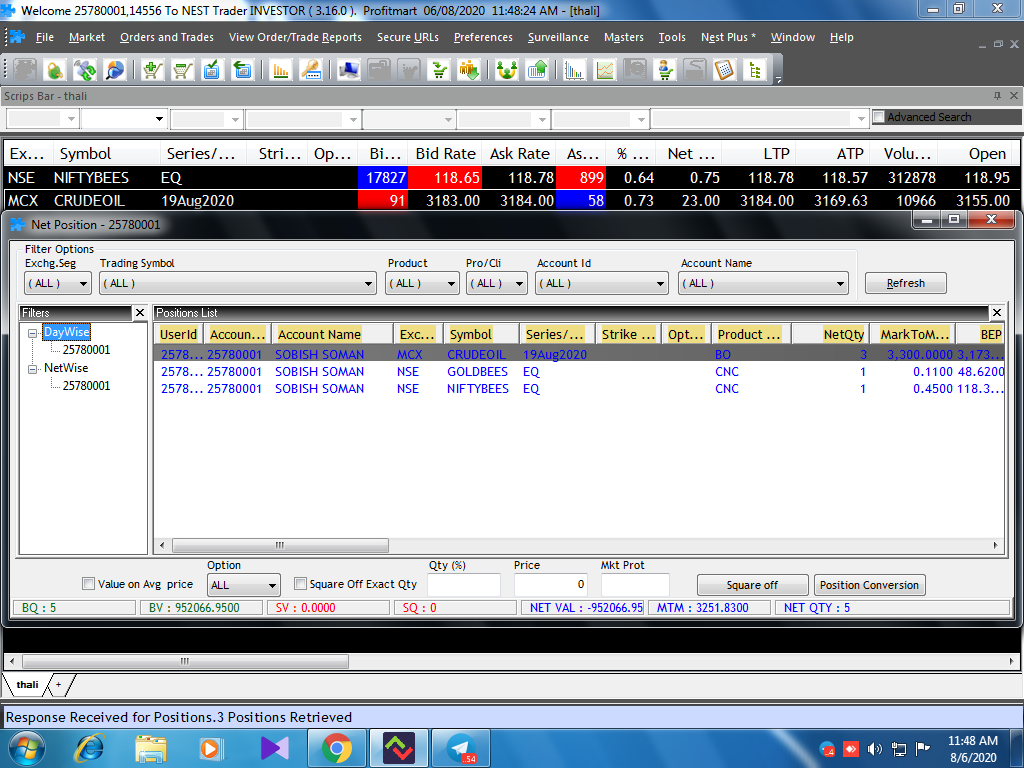The image size is (1024, 768).
Task: Open the Exchg.Seg filter dropdown
Action: (x=57, y=283)
